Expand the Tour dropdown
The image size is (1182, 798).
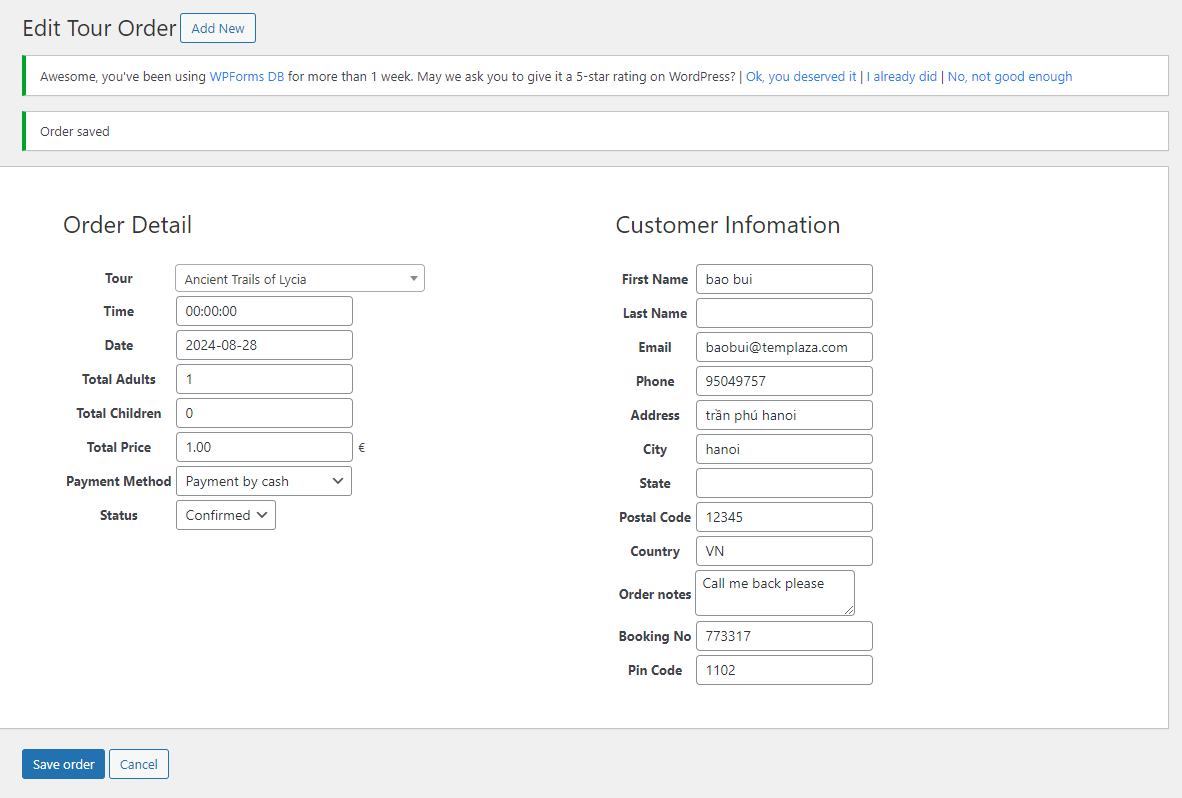click(x=299, y=279)
